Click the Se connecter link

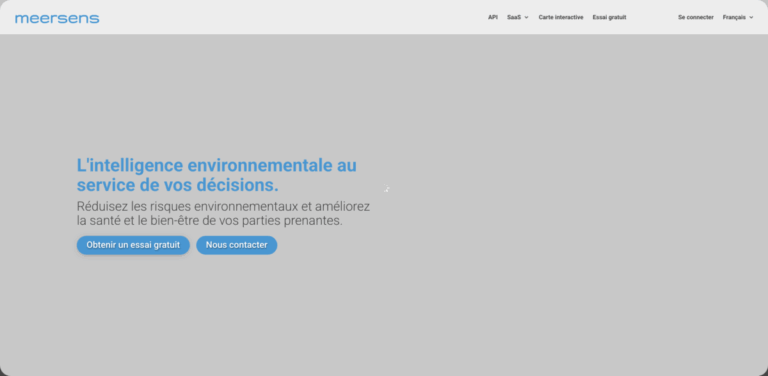[x=696, y=17]
